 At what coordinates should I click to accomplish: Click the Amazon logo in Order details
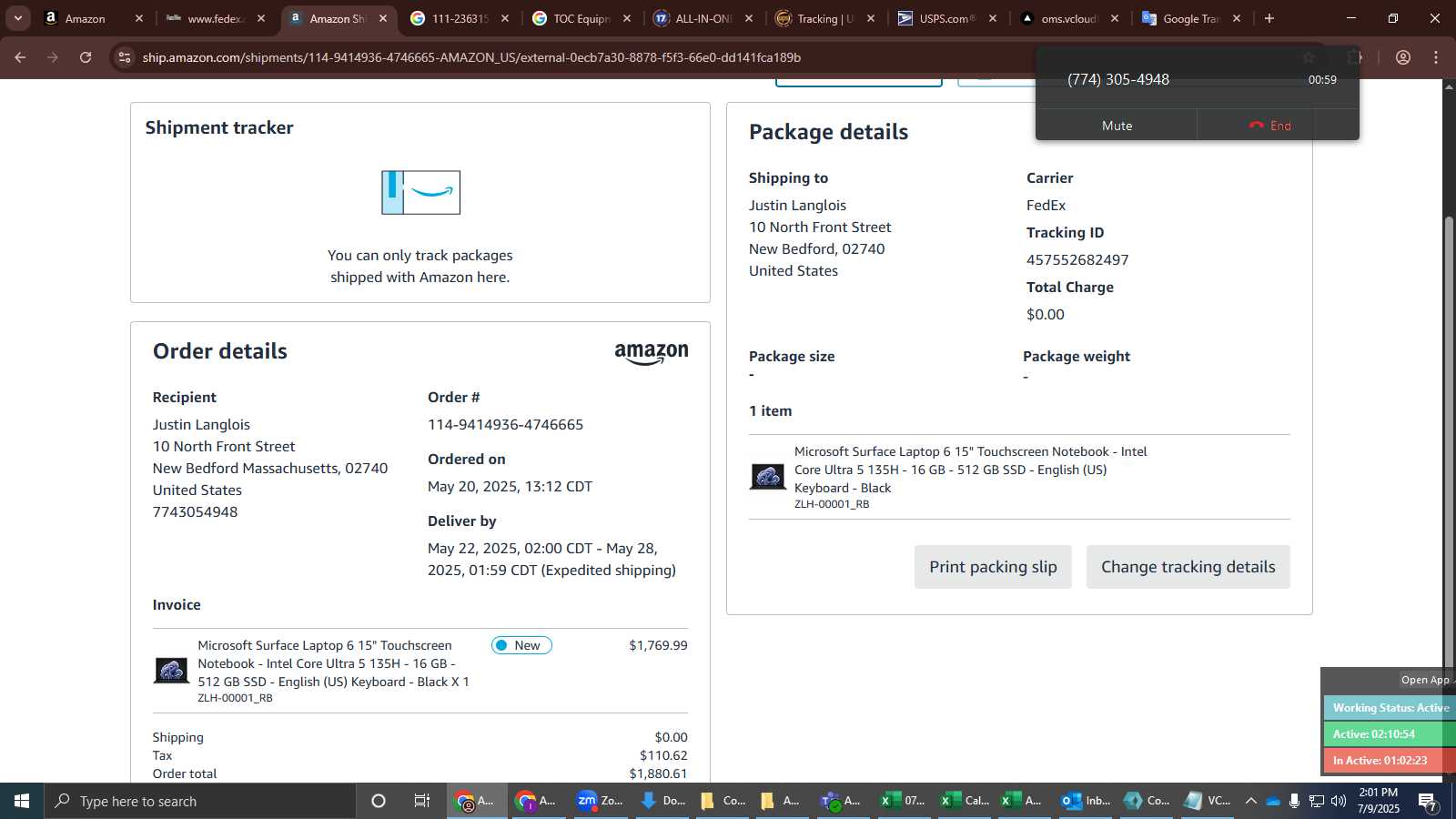pyautogui.click(x=652, y=354)
